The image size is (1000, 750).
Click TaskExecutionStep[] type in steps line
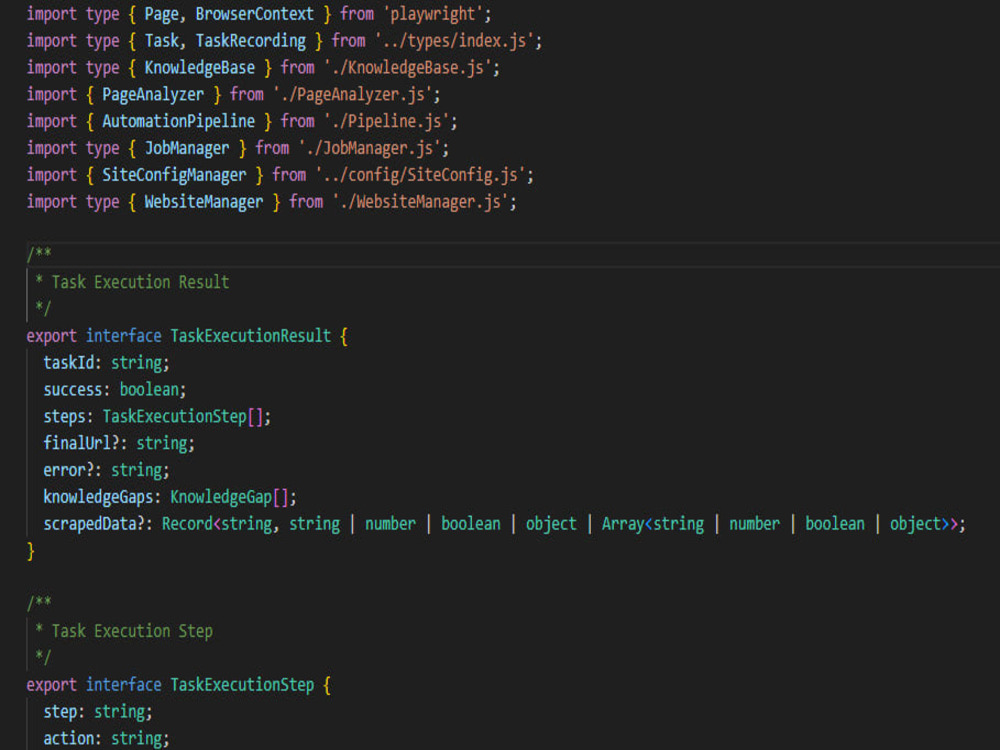point(183,416)
